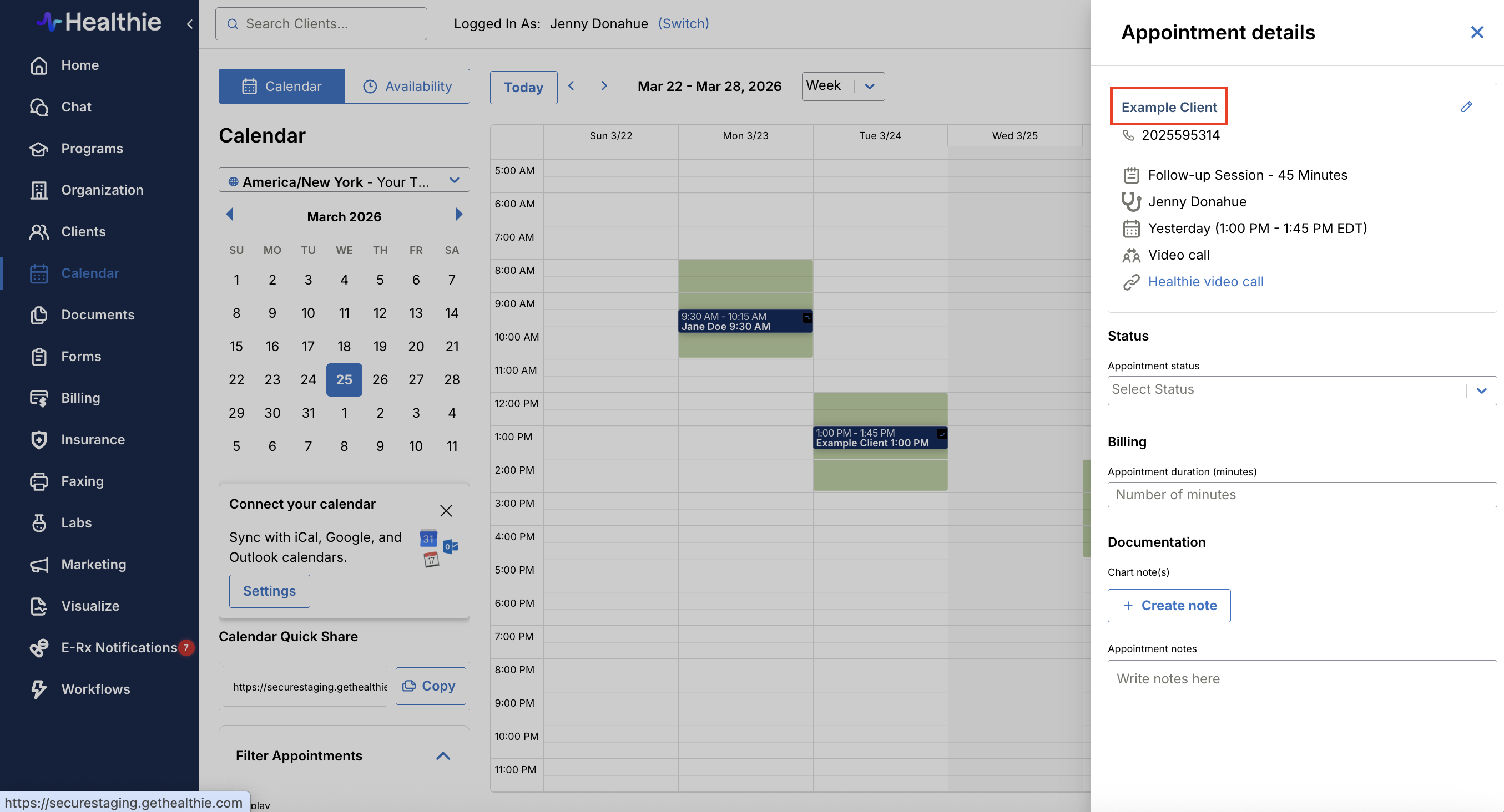Go to next week in calendar
Viewport: 1504px width, 812px height.
pyautogui.click(x=604, y=87)
